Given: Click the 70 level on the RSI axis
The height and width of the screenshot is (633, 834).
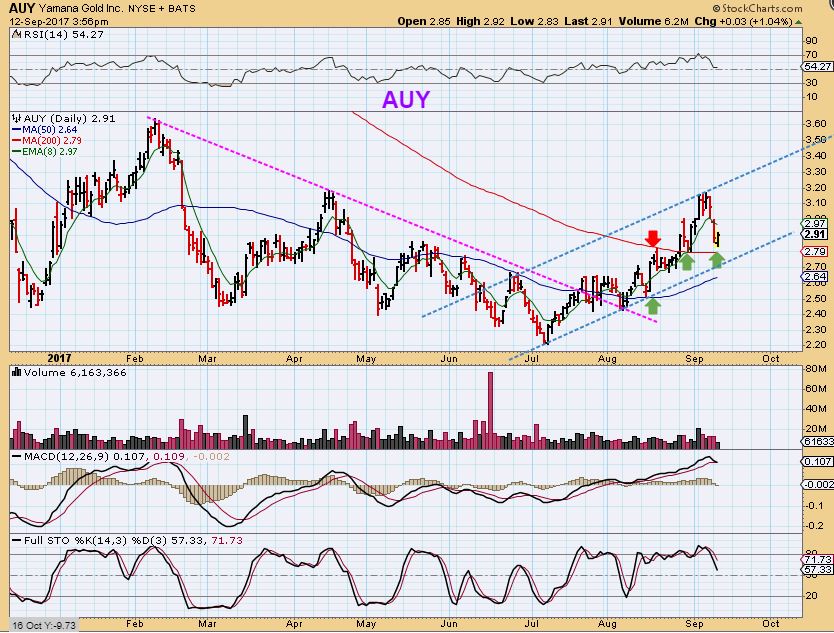Looking at the screenshot, I should (812, 55).
